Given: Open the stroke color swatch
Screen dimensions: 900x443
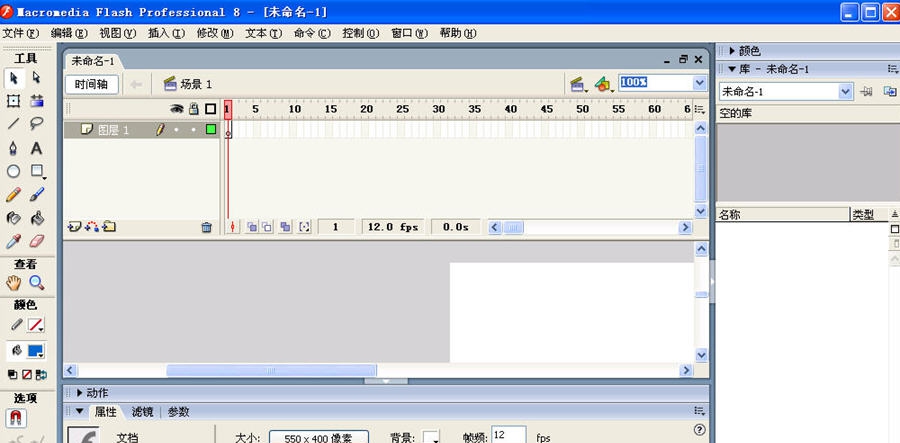Looking at the screenshot, I should tap(37, 325).
